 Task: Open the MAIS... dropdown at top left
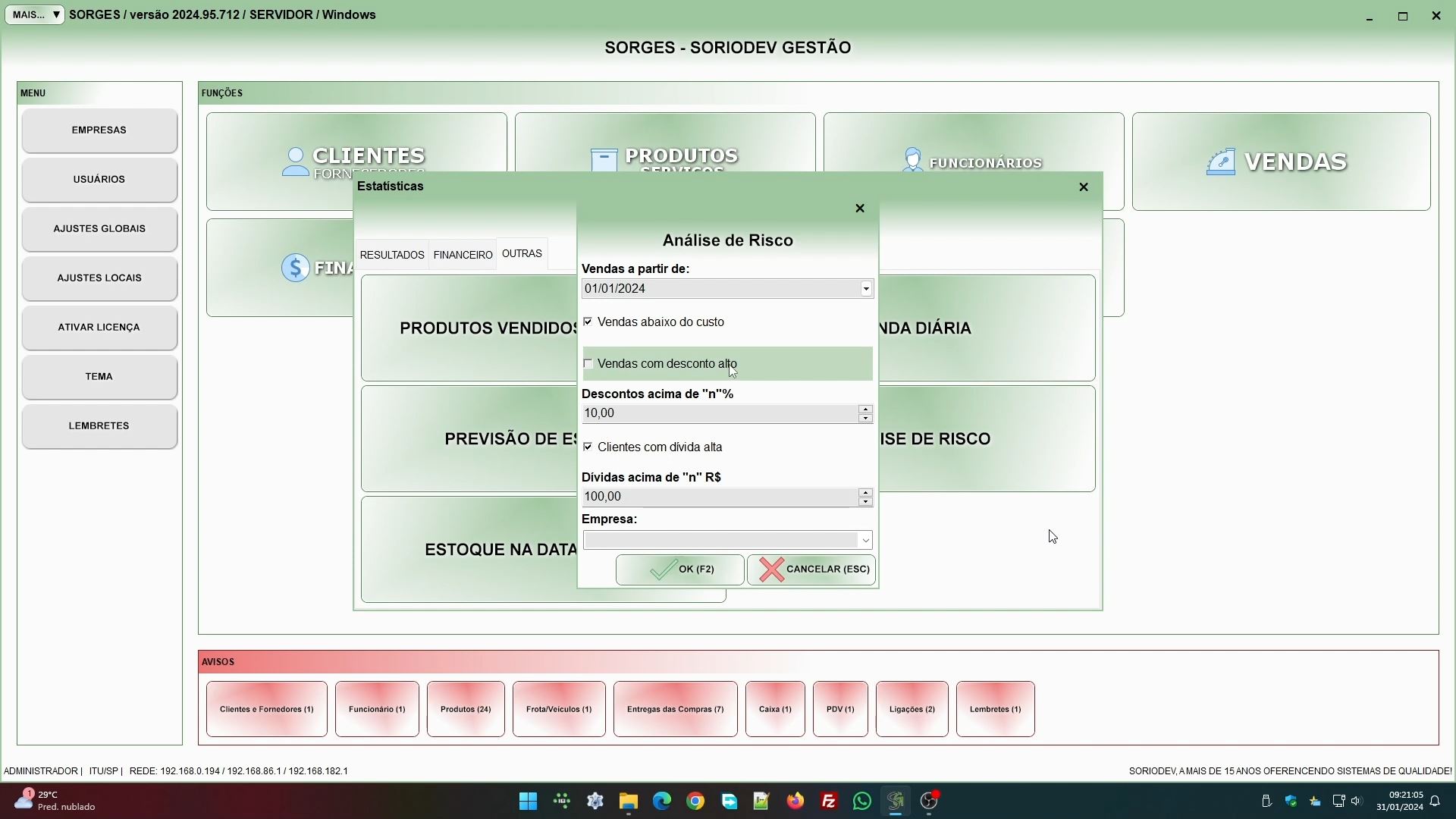coord(35,15)
